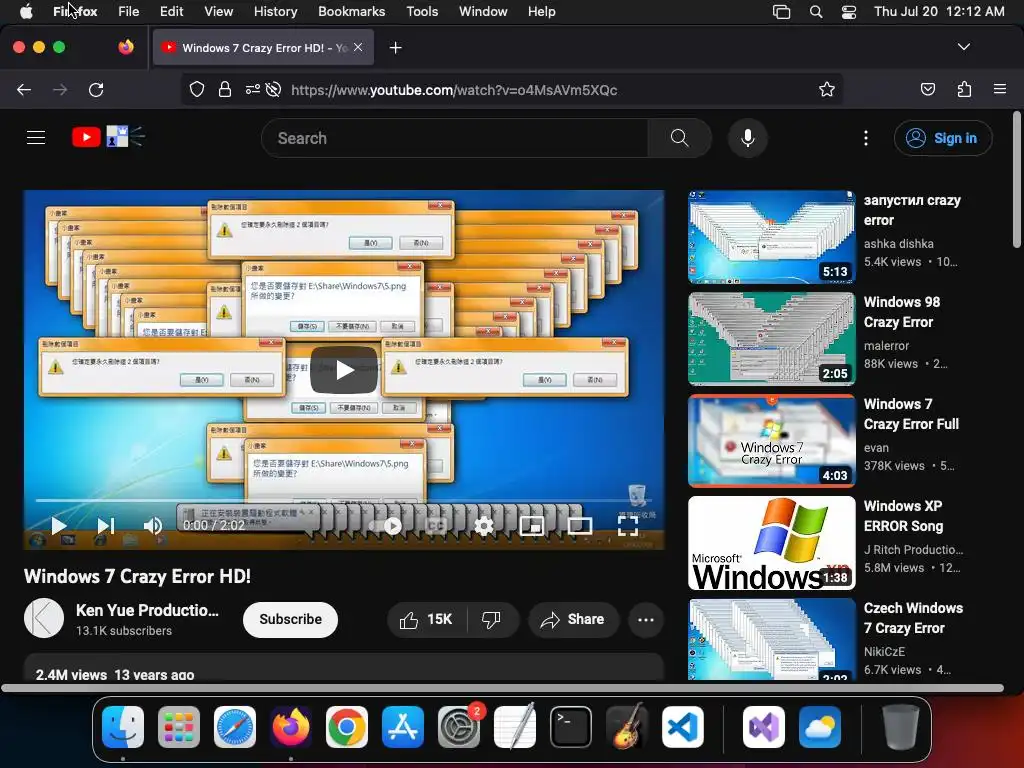This screenshot has height=768, width=1024.
Task: Open the Ken Yue Productions channel avatar
Action: coord(44,618)
